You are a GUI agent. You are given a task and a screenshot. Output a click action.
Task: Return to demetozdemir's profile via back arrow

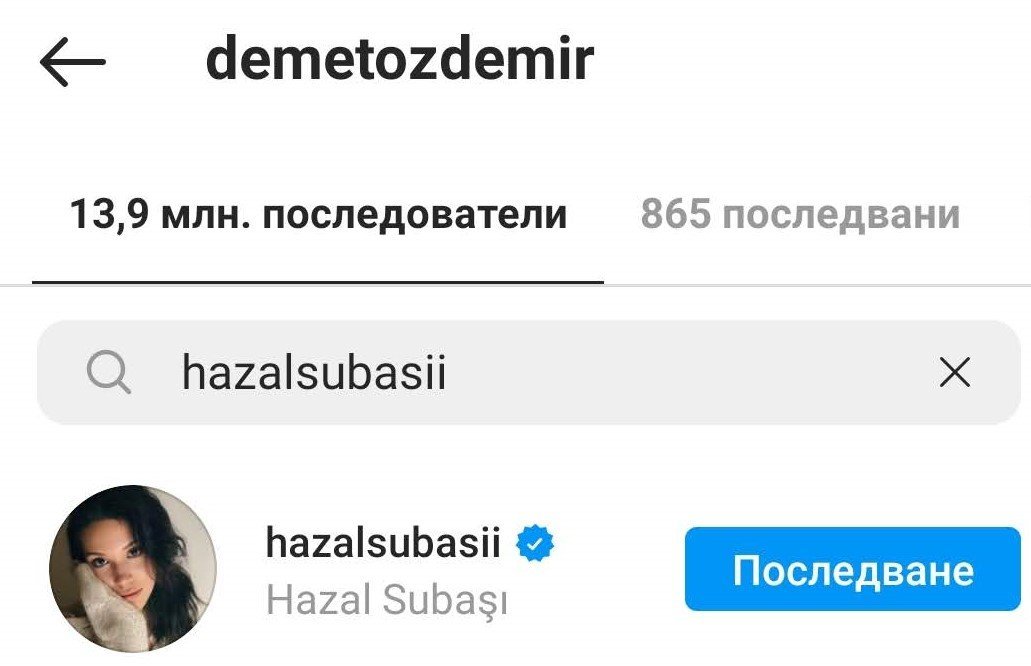[x=72, y=61]
